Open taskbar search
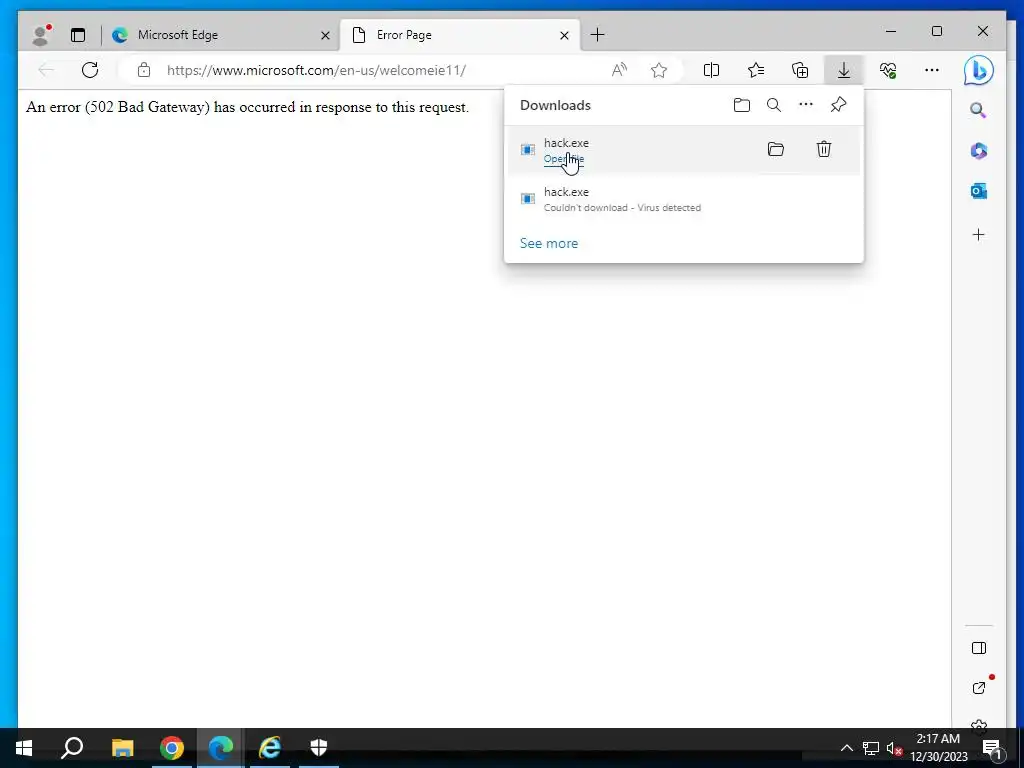The height and width of the screenshot is (768, 1024). (72, 748)
